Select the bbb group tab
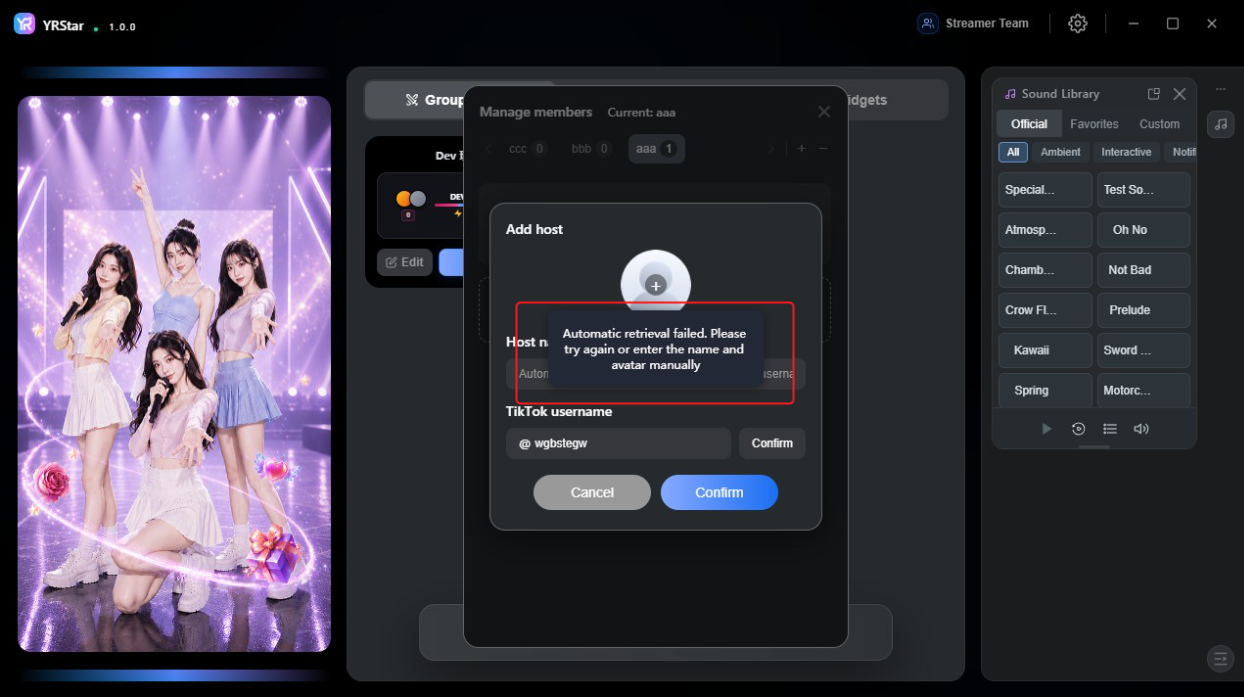The height and width of the screenshot is (697, 1244). coord(591,149)
